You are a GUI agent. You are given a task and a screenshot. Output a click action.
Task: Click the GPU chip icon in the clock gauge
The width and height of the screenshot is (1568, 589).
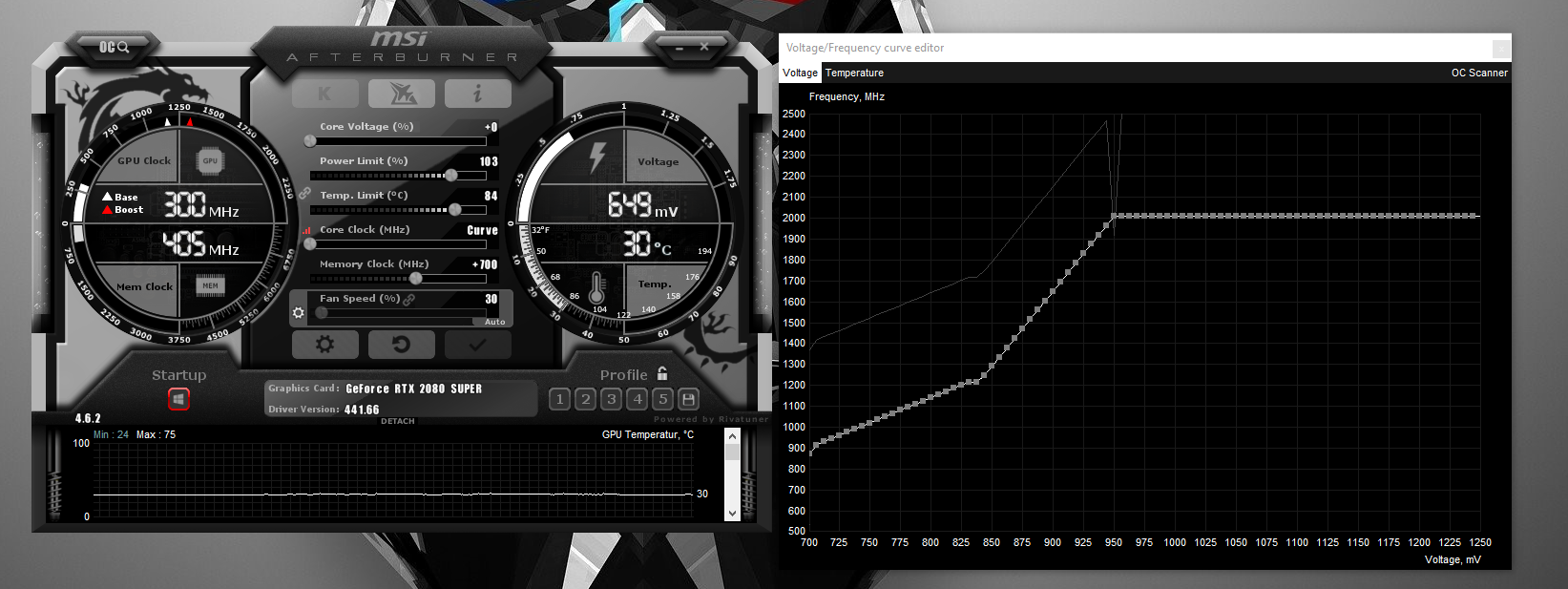[210, 161]
